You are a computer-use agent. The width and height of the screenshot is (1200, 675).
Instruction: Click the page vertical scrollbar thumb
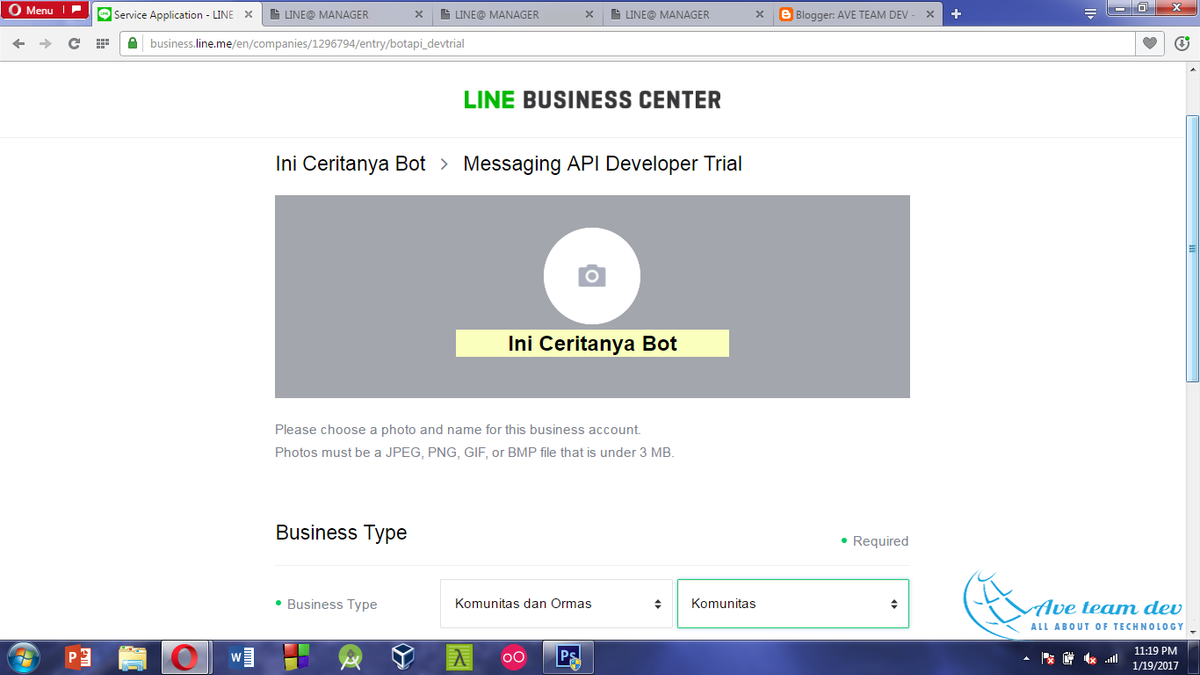click(1192, 250)
